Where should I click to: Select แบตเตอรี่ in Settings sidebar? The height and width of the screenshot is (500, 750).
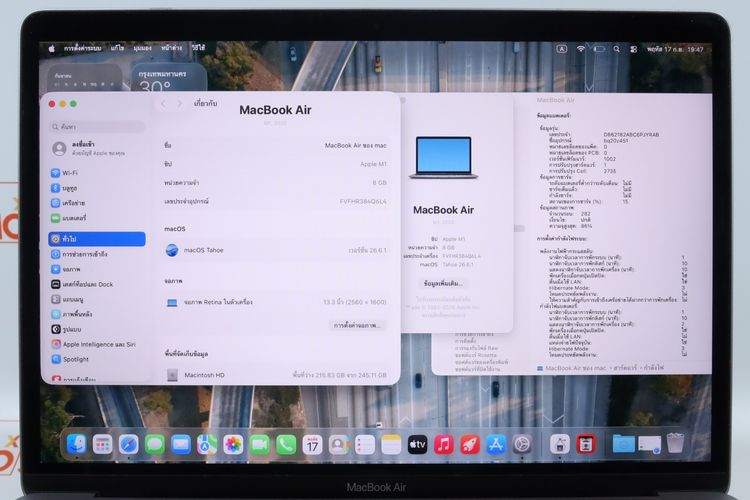(x=97, y=218)
